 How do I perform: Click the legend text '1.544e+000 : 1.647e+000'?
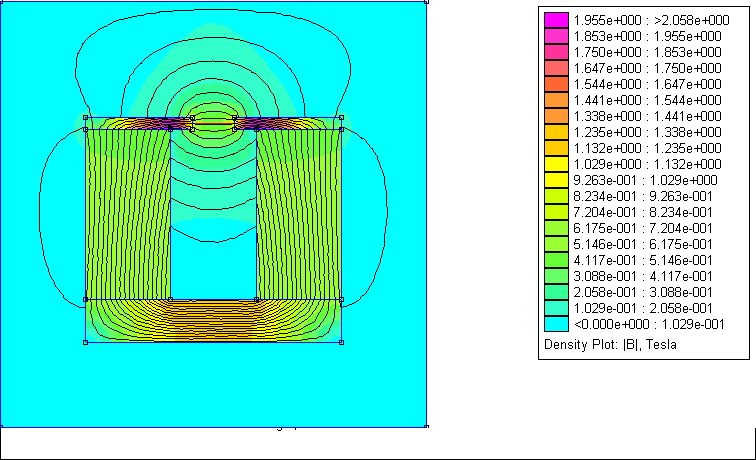[x=648, y=84]
